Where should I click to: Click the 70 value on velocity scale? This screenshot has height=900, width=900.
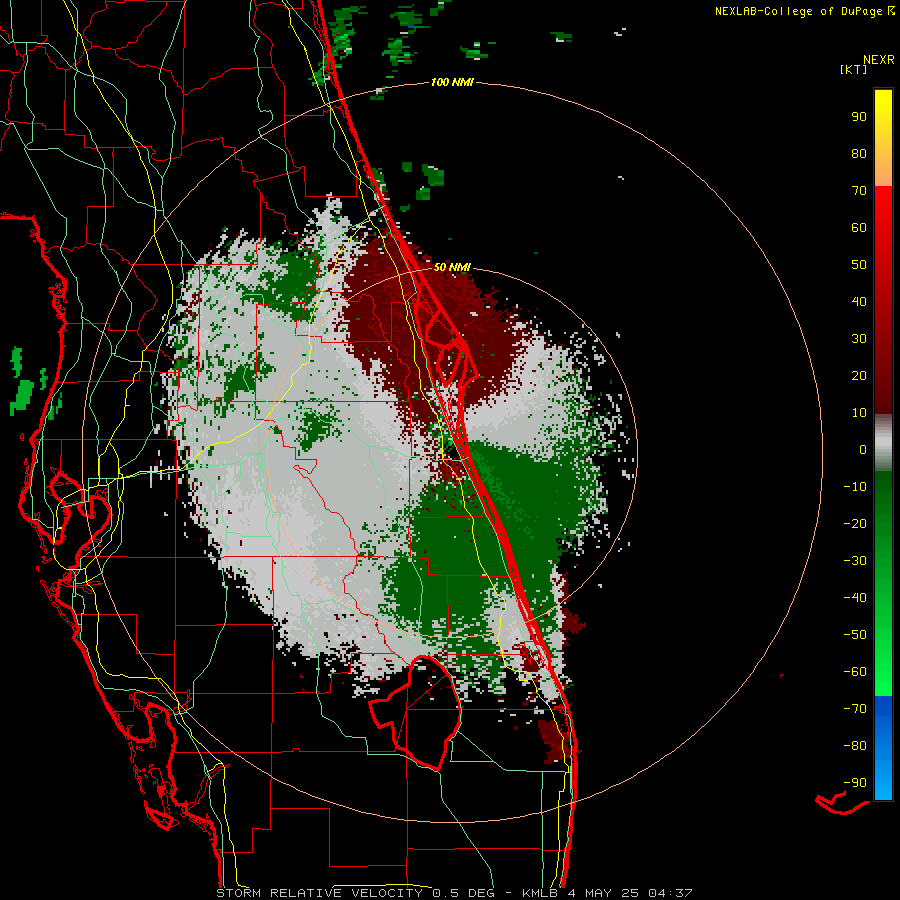pos(859,191)
